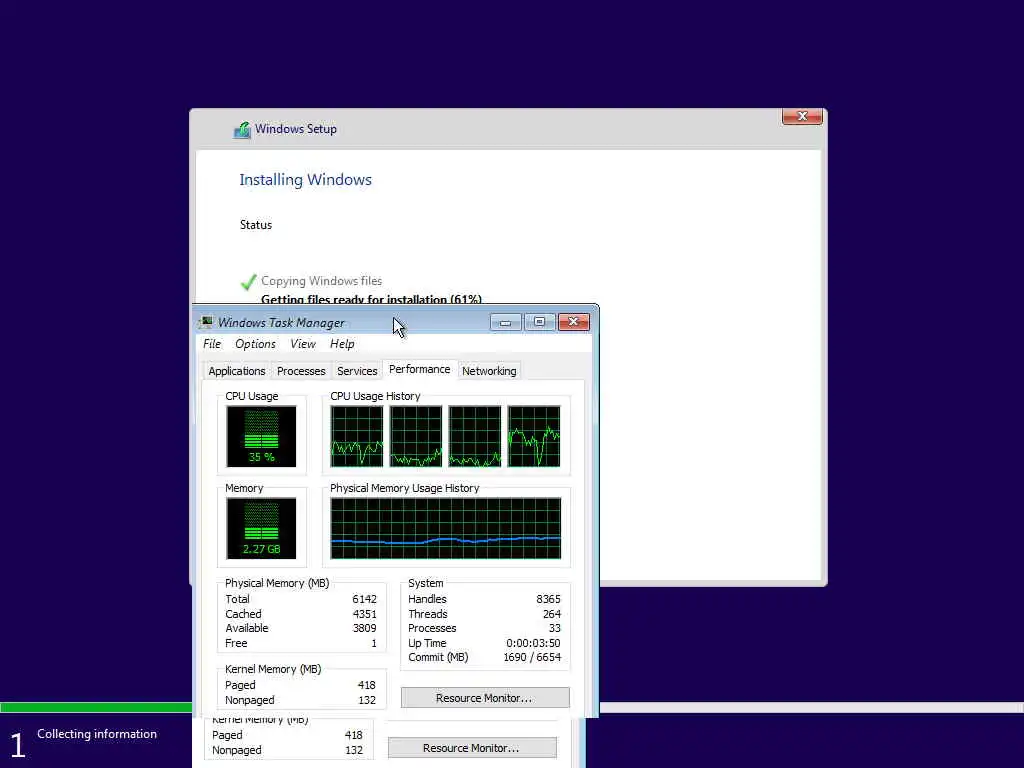Open the File menu in Task Manager
Image resolution: width=1024 pixels, height=768 pixels.
(x=212, y=344)
